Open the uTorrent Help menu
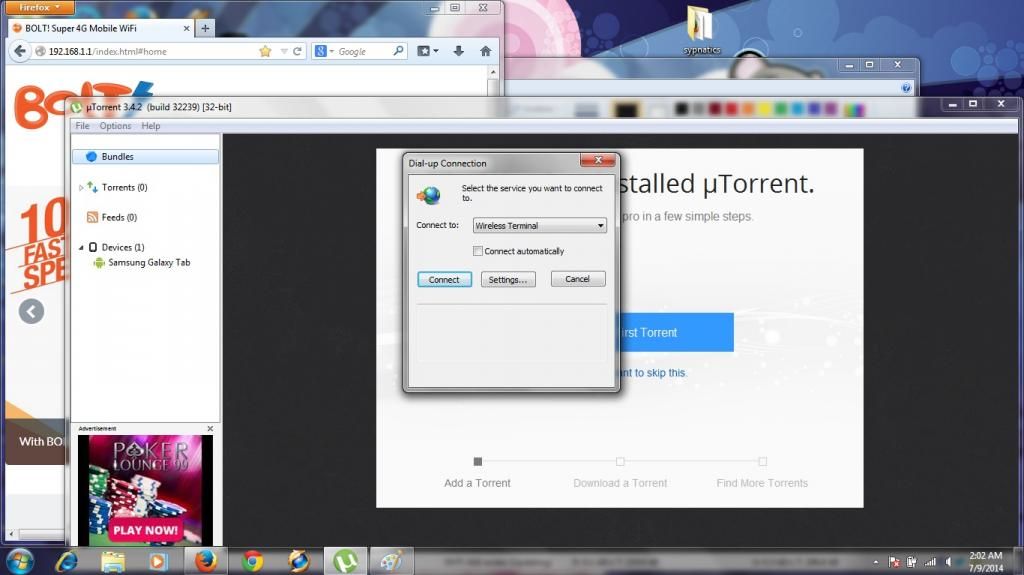1024x575 pixels. (x=150, y=126)
